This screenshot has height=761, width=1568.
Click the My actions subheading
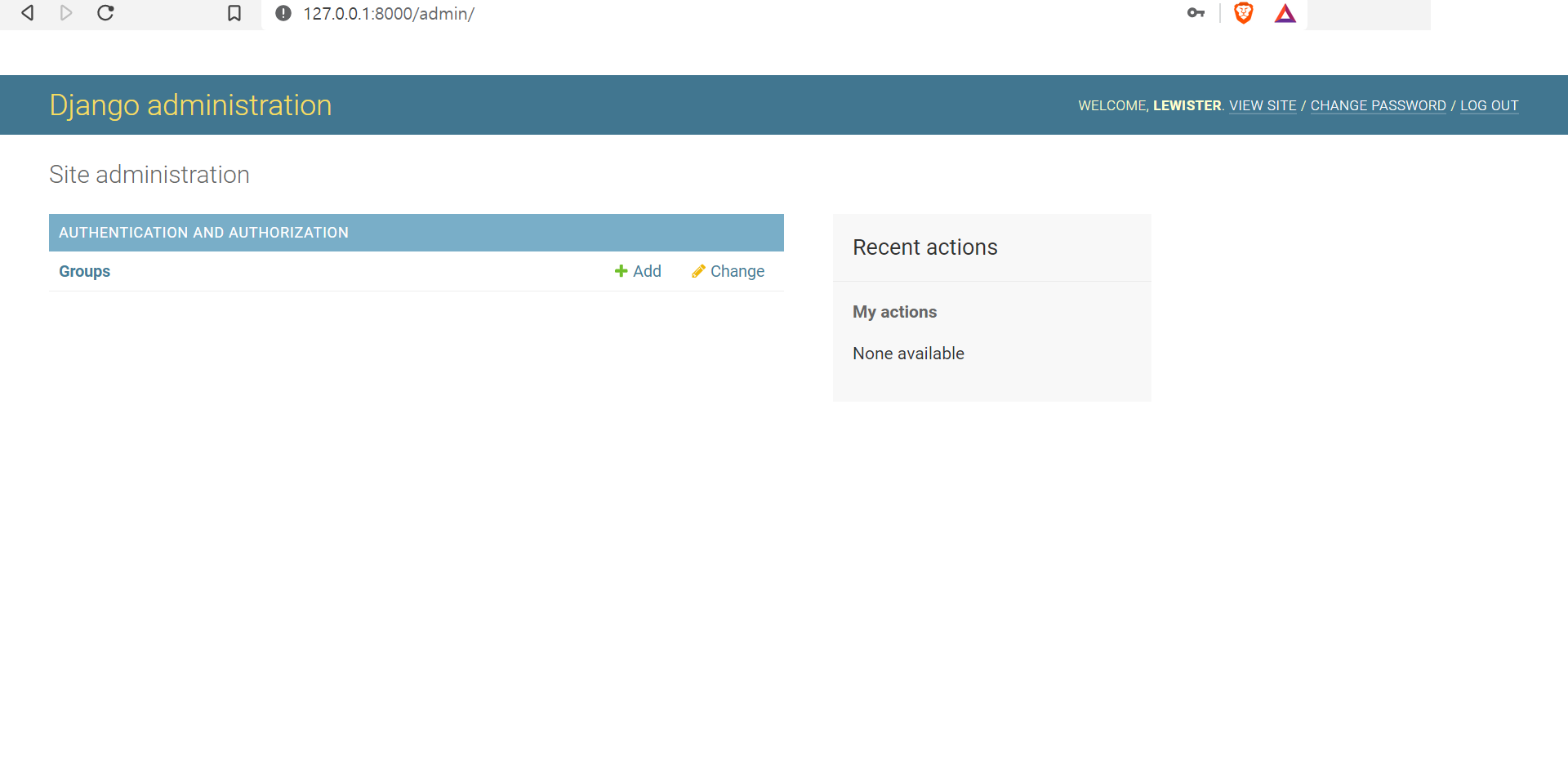(x=894, y=312)
